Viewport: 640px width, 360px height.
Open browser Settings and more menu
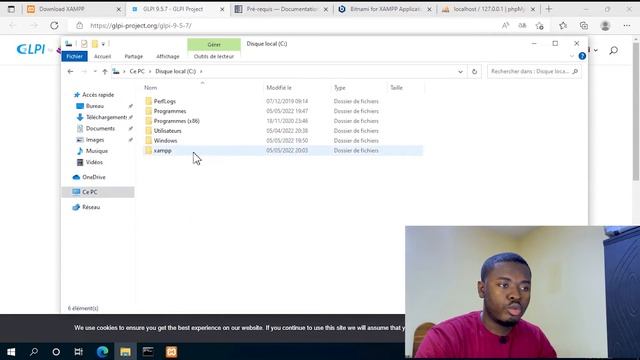(627, 26)
